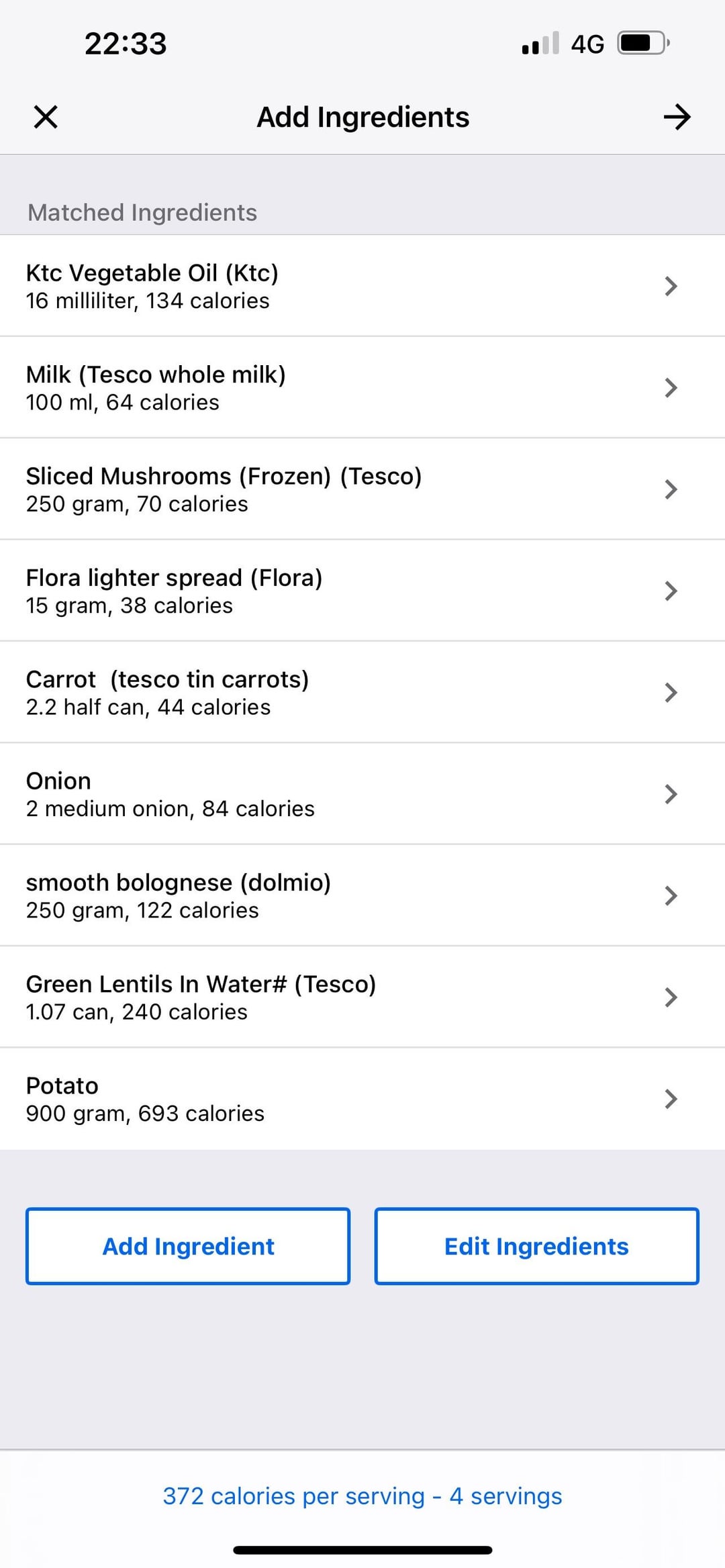Tap the cellular signal strength icon
The image size is (725, 1568).
tap(540, 44)
